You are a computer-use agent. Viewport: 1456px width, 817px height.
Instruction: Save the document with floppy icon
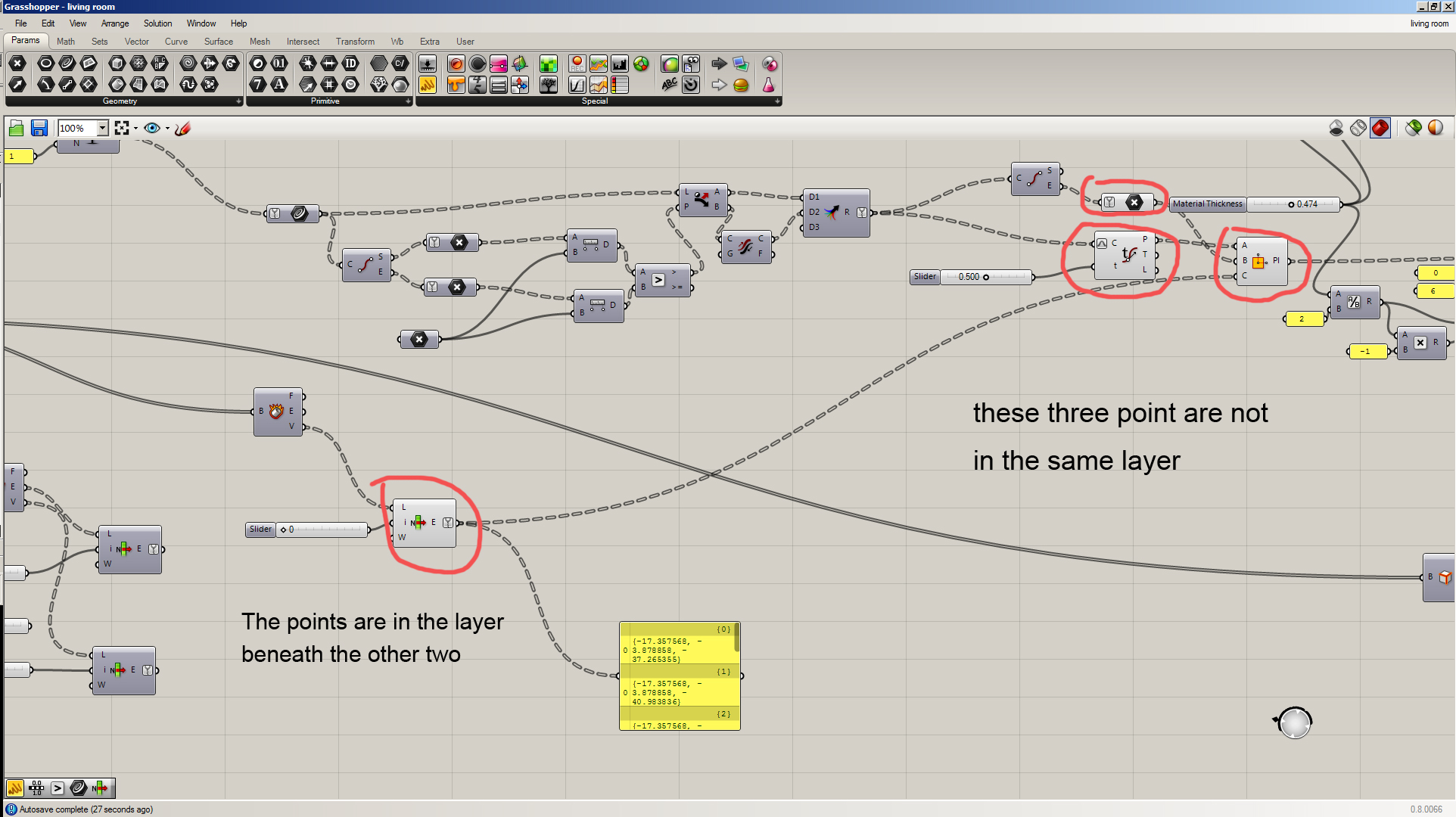(x=39, y=128)
